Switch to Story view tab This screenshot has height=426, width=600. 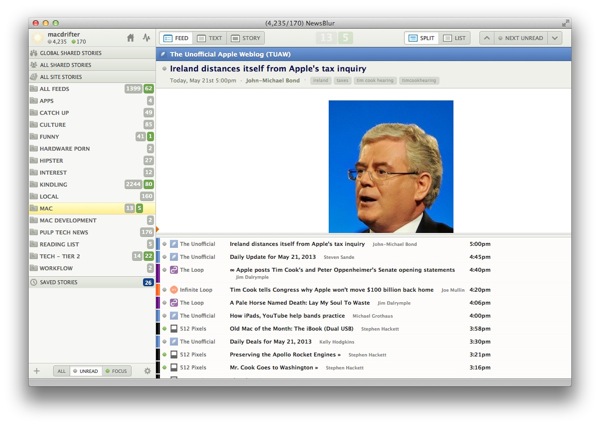[246, 38]
